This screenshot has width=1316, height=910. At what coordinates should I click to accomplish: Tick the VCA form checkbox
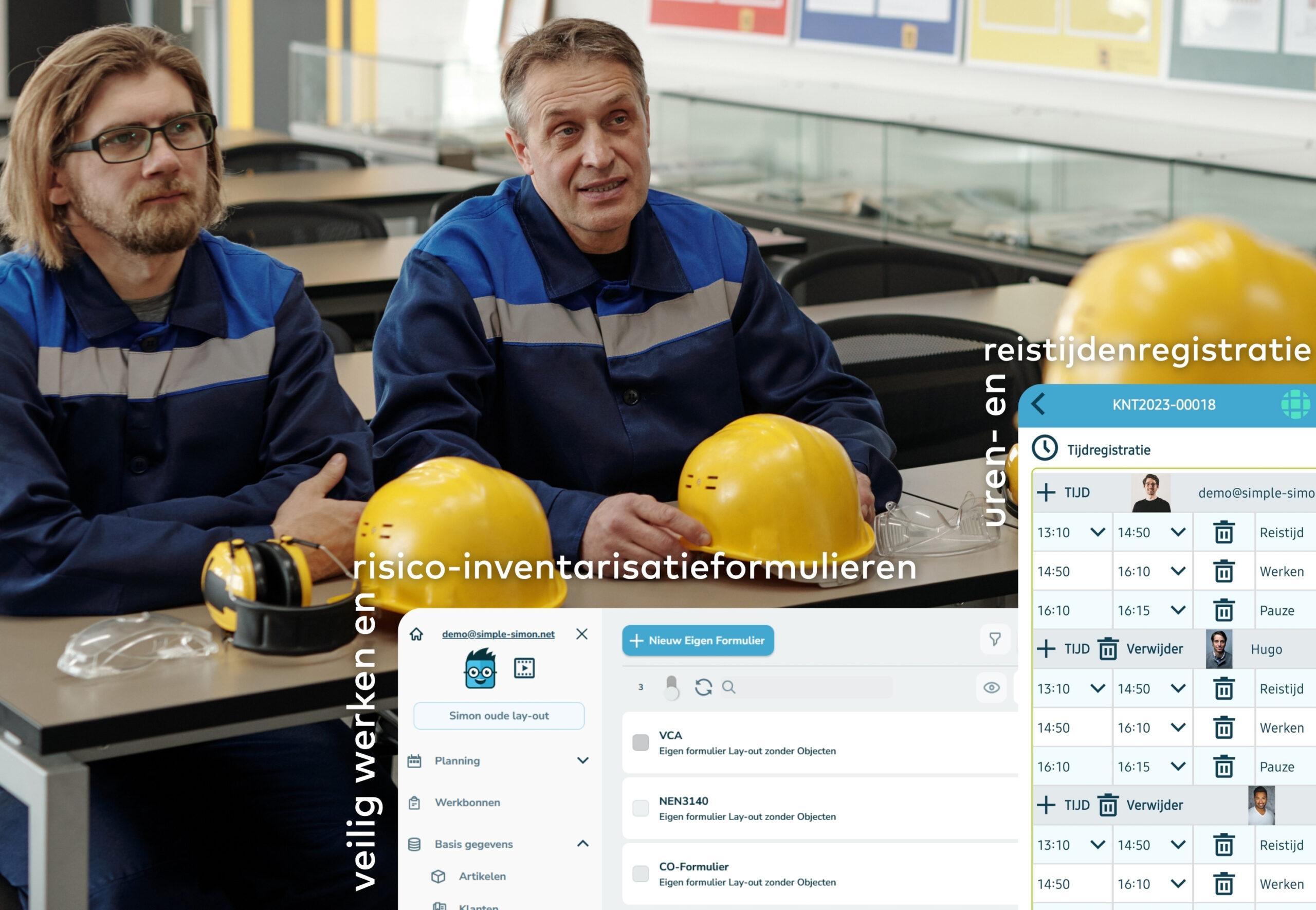pyautogui.click(x=641, y=742)
